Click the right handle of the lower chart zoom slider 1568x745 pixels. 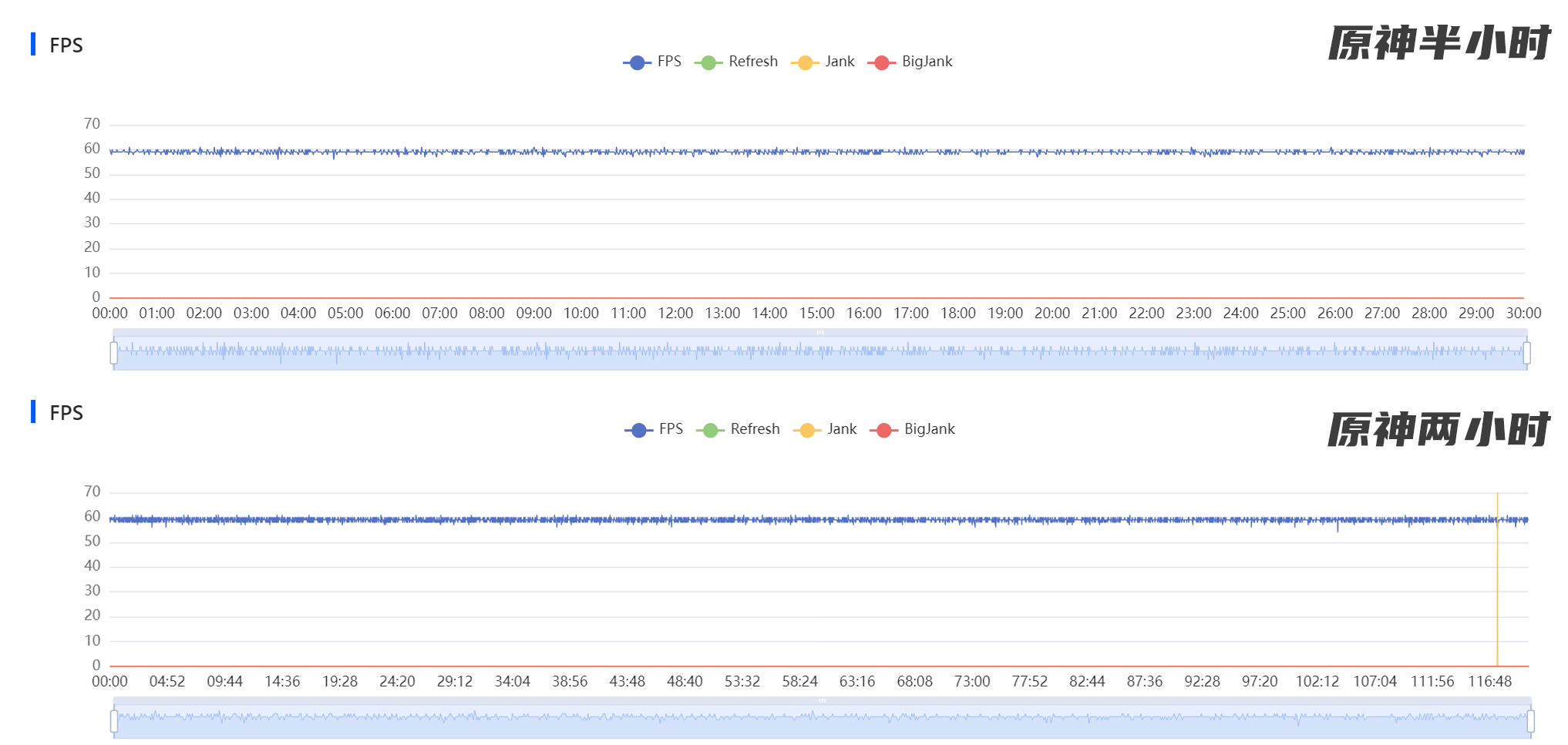click(1530, 721)
